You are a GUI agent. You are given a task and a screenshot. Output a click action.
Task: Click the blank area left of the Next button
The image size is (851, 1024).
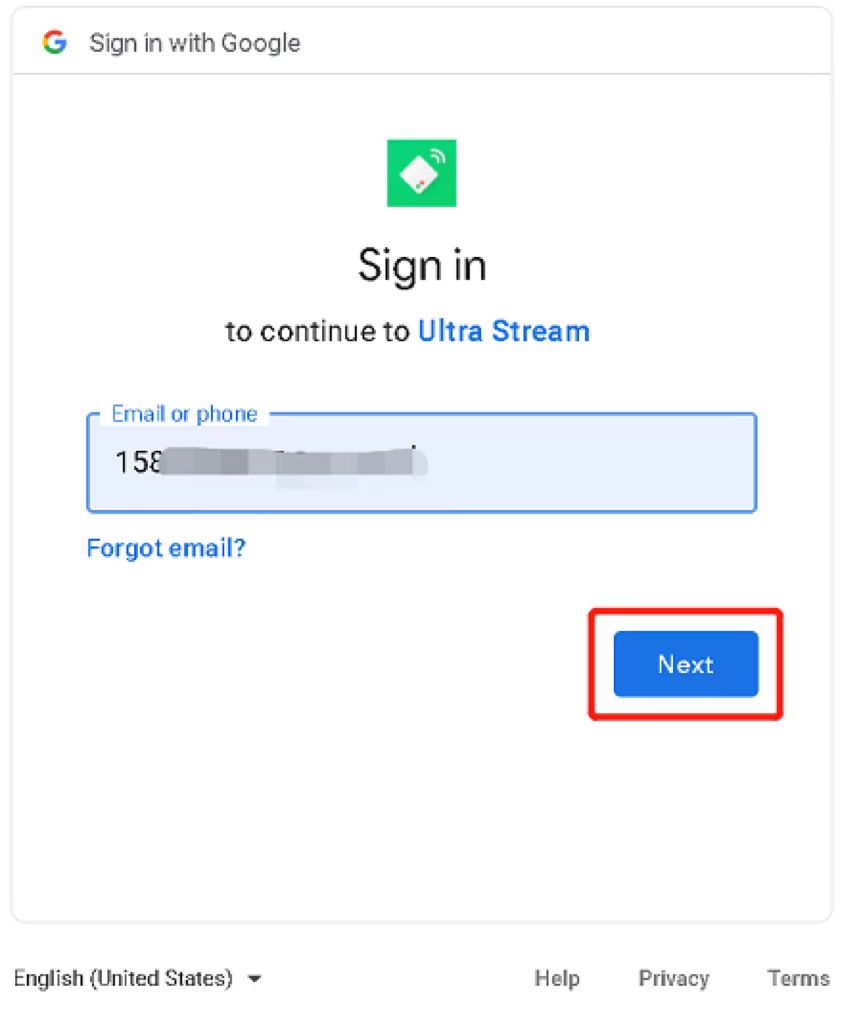pyautogui.click(x=327, y=664)
